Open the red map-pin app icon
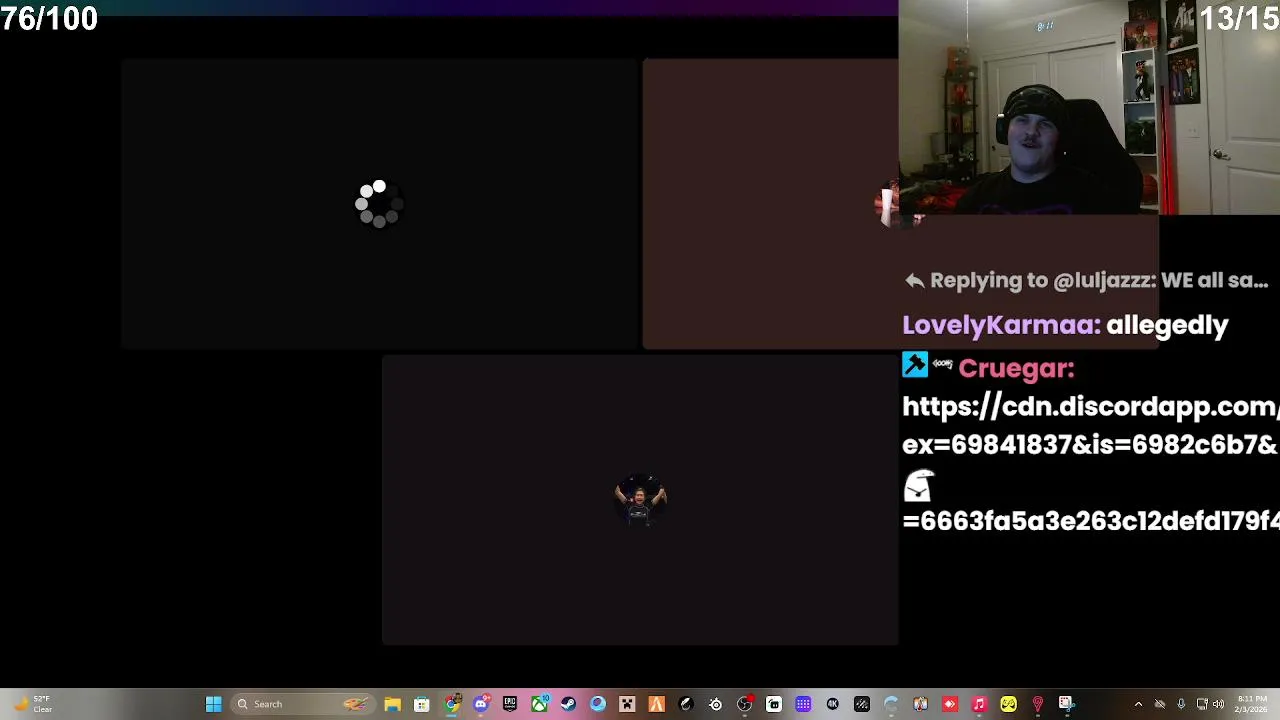Viewport: 1280px width, 720px height. 1038,704
